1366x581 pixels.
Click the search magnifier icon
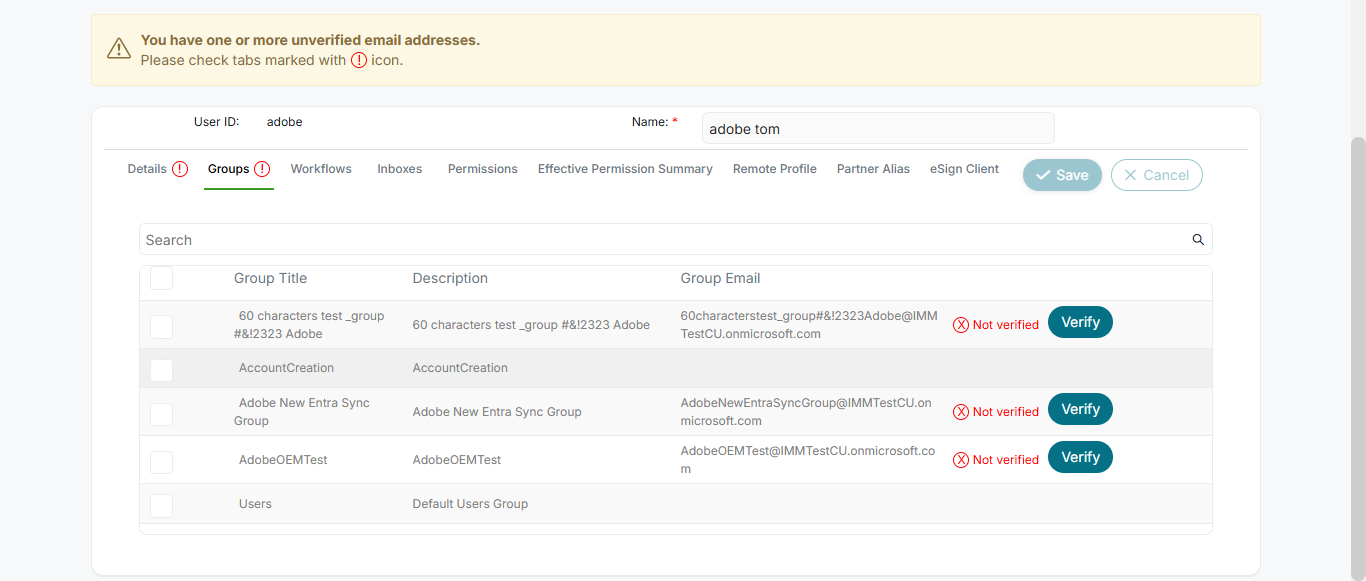[x=1198, y=240]
